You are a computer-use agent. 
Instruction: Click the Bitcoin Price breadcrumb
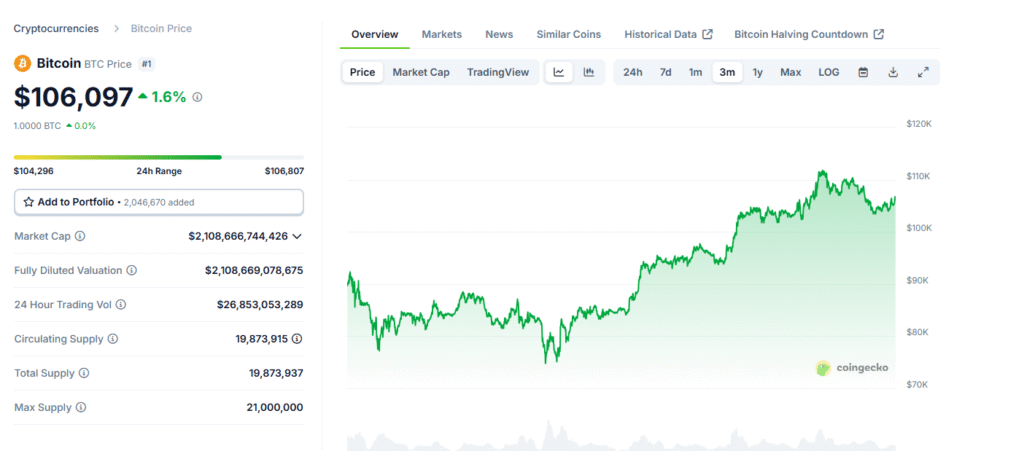(x=161, y=29)
